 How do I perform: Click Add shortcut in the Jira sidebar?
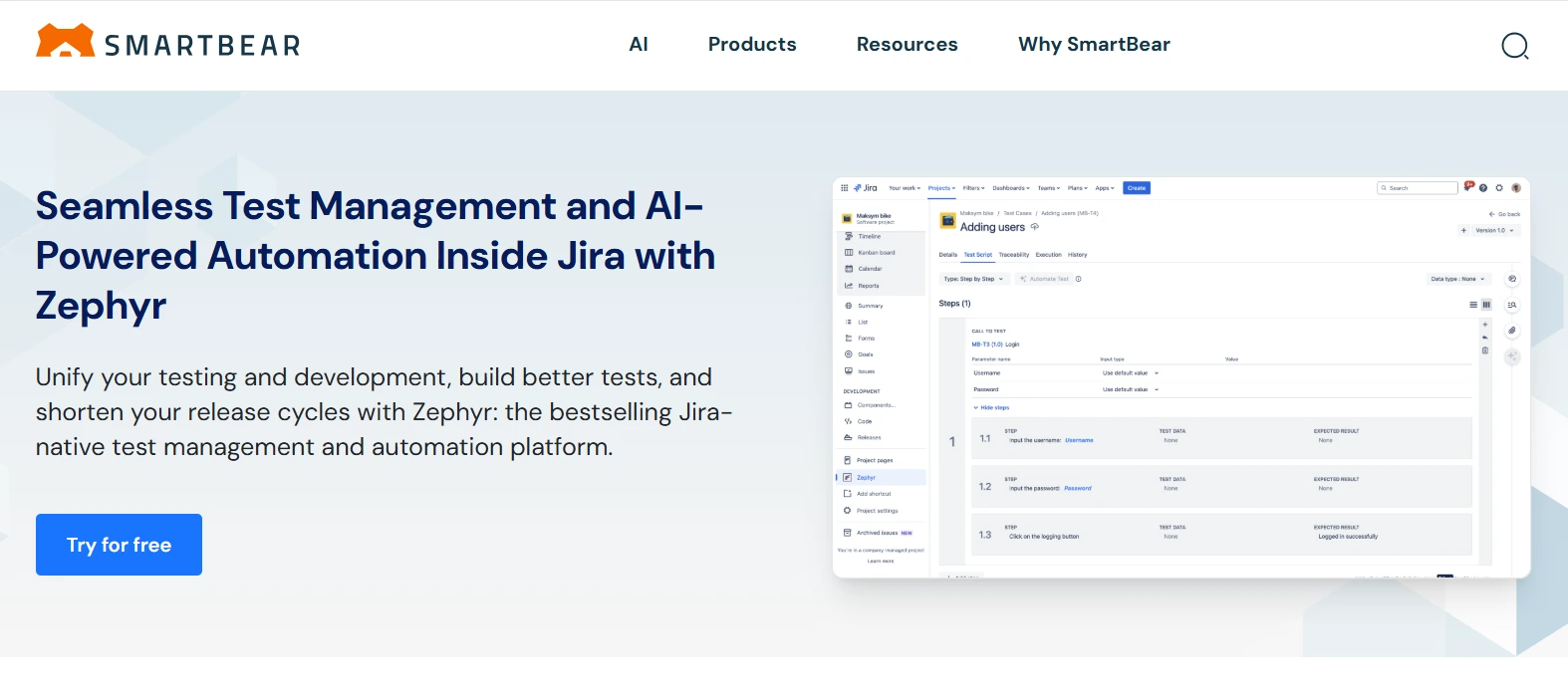pyautogui.click(x=868, y=494)
